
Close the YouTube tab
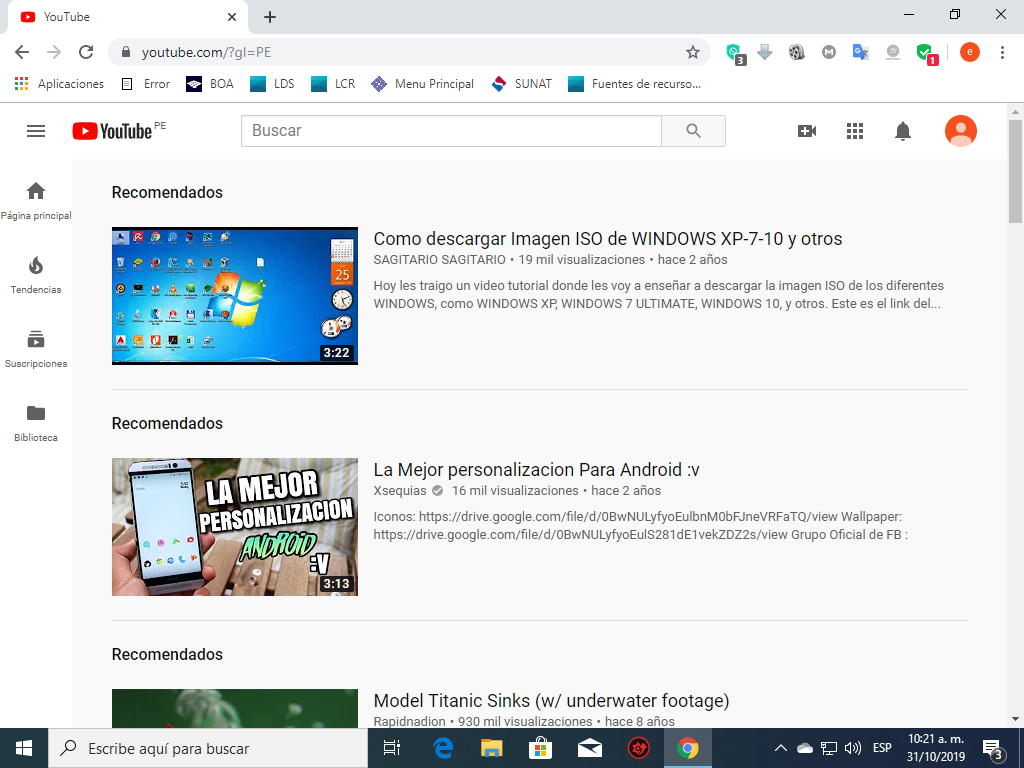(x=232, y=17)
